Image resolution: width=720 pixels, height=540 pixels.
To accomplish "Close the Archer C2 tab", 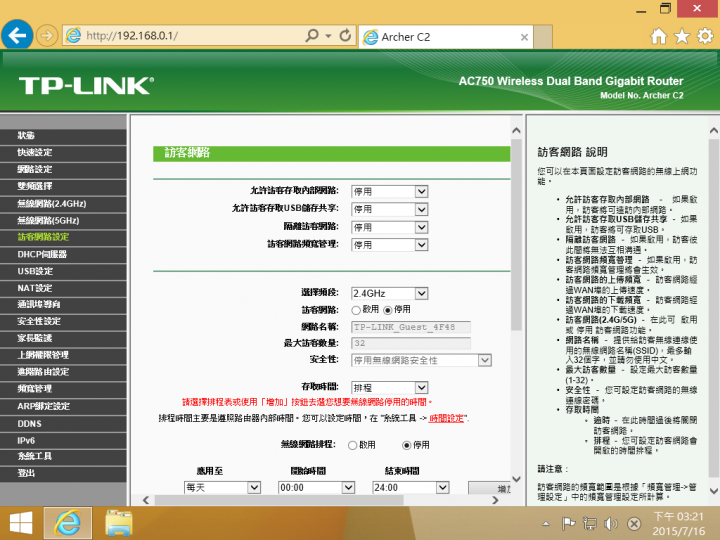I will coord(524,37).
